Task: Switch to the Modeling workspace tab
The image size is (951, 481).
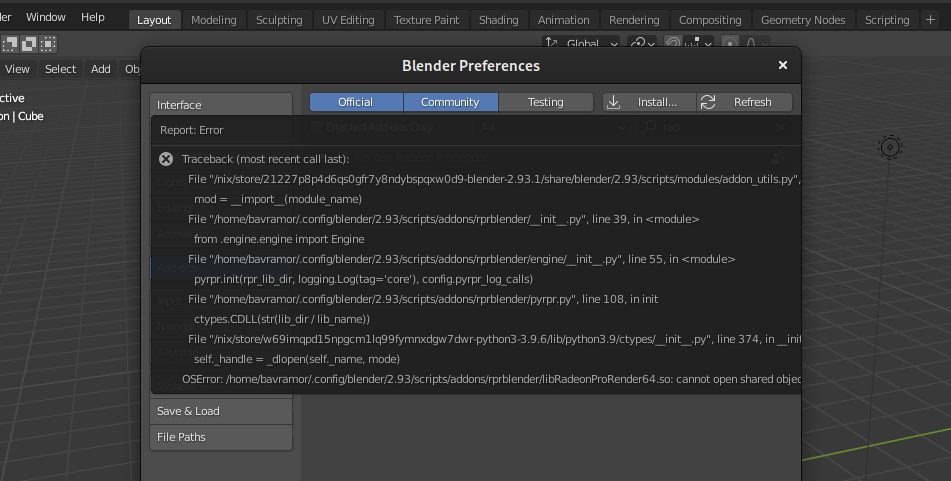Action: pyautogui.click(x=213, y=20)
